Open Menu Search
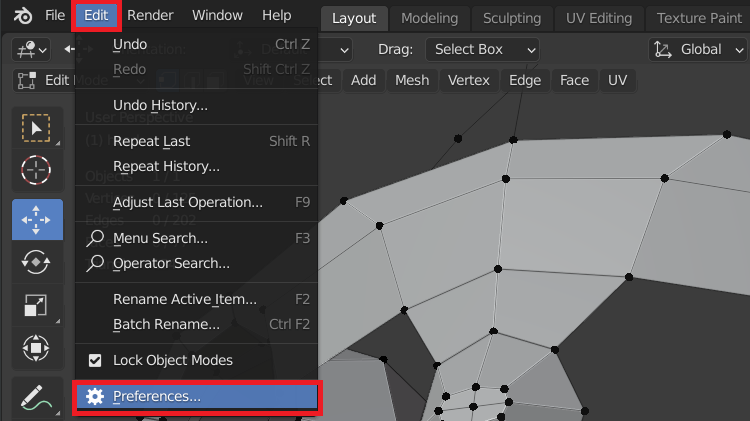Viewport: 750px width, 421px height. click(197, 238)
